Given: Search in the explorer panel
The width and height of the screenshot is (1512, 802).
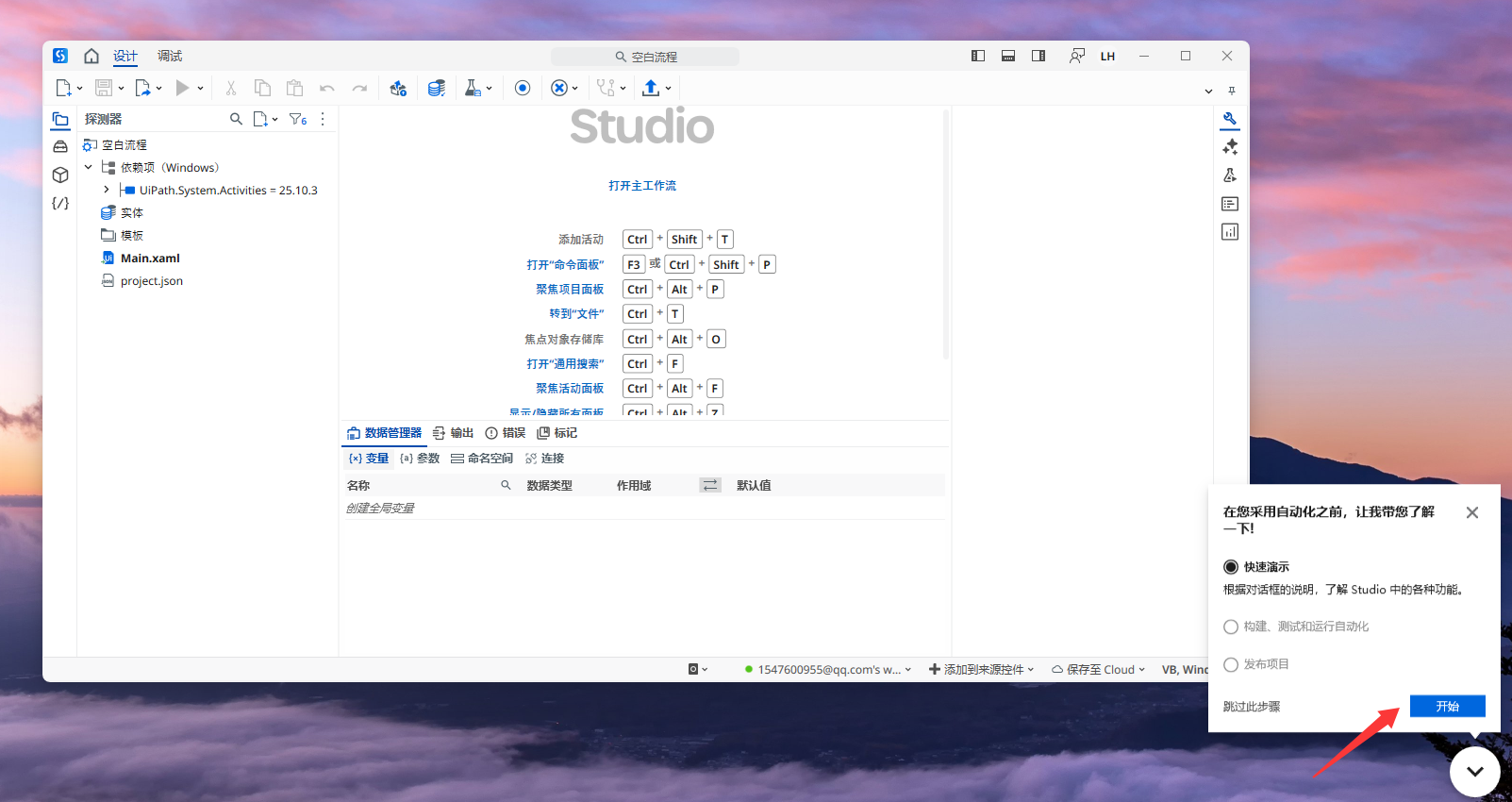Looking at the screenshot, I should coord(236,119).
